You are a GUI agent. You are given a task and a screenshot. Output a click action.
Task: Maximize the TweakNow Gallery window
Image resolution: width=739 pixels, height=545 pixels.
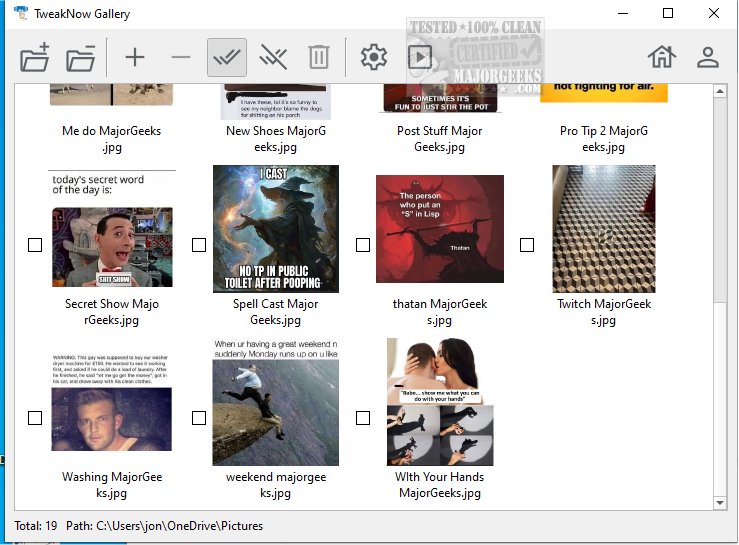[x=668, y=13]
